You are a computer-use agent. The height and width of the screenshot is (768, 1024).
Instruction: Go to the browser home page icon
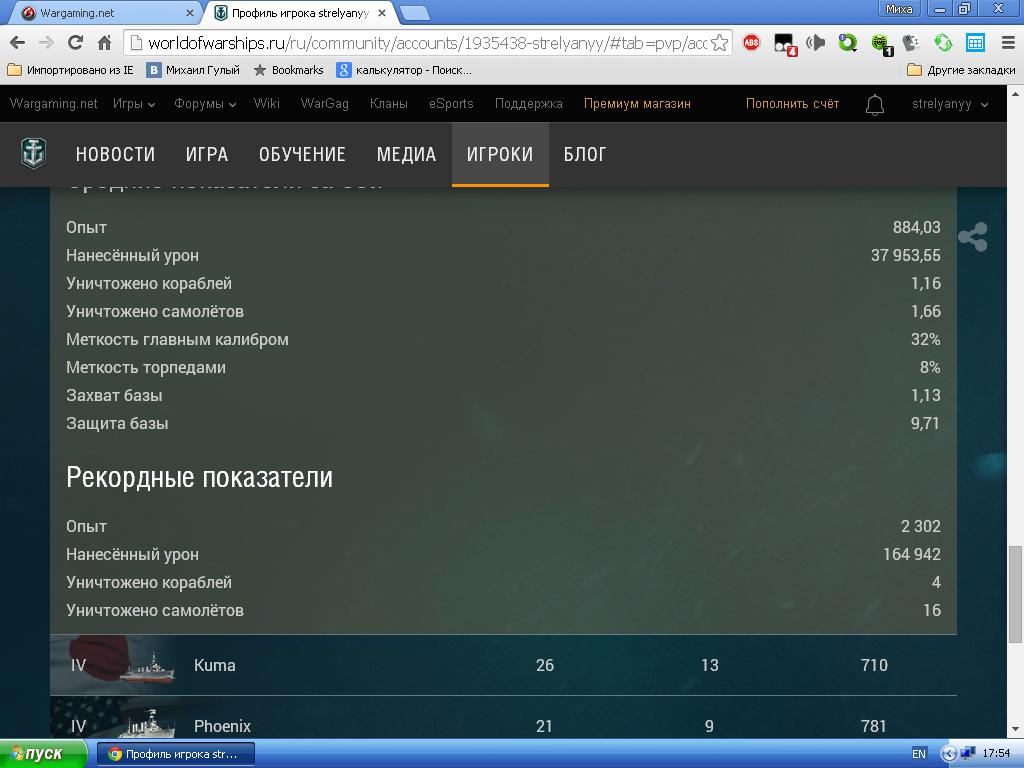tap(104, 43)
